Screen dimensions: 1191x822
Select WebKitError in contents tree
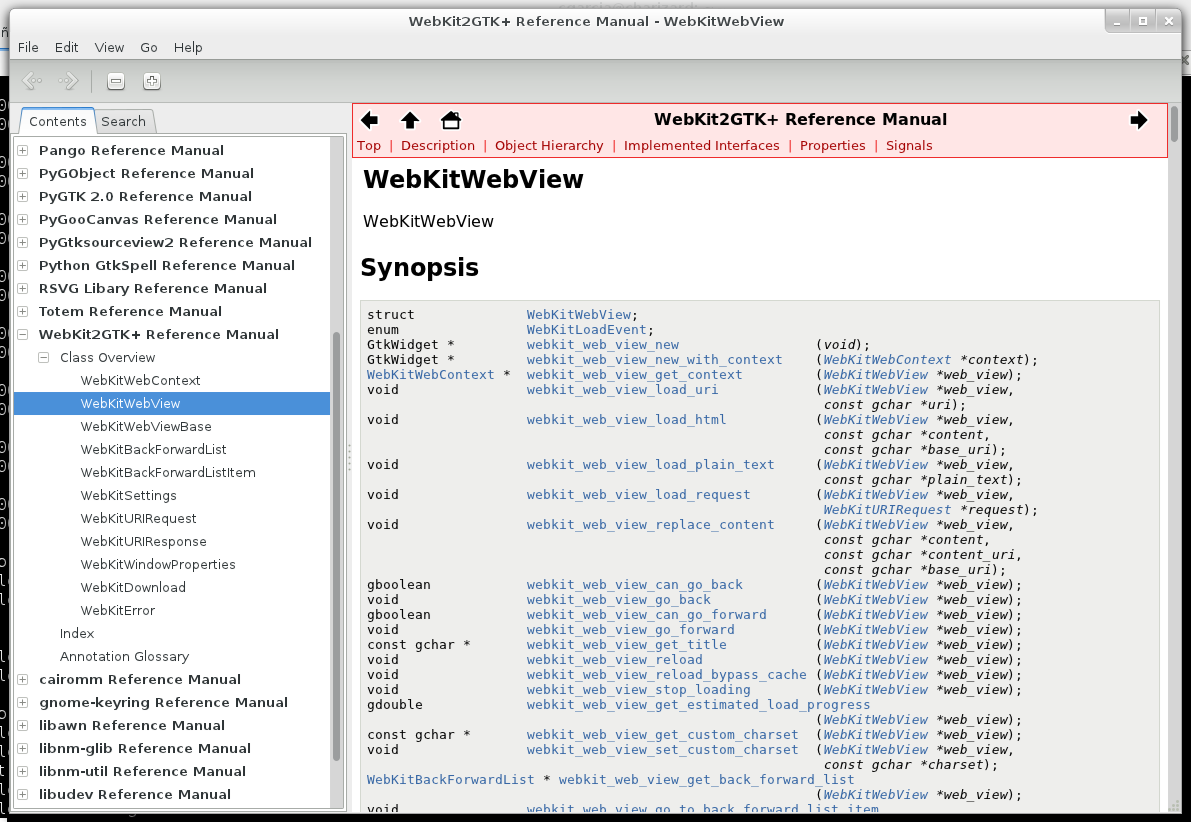[118, 610]
